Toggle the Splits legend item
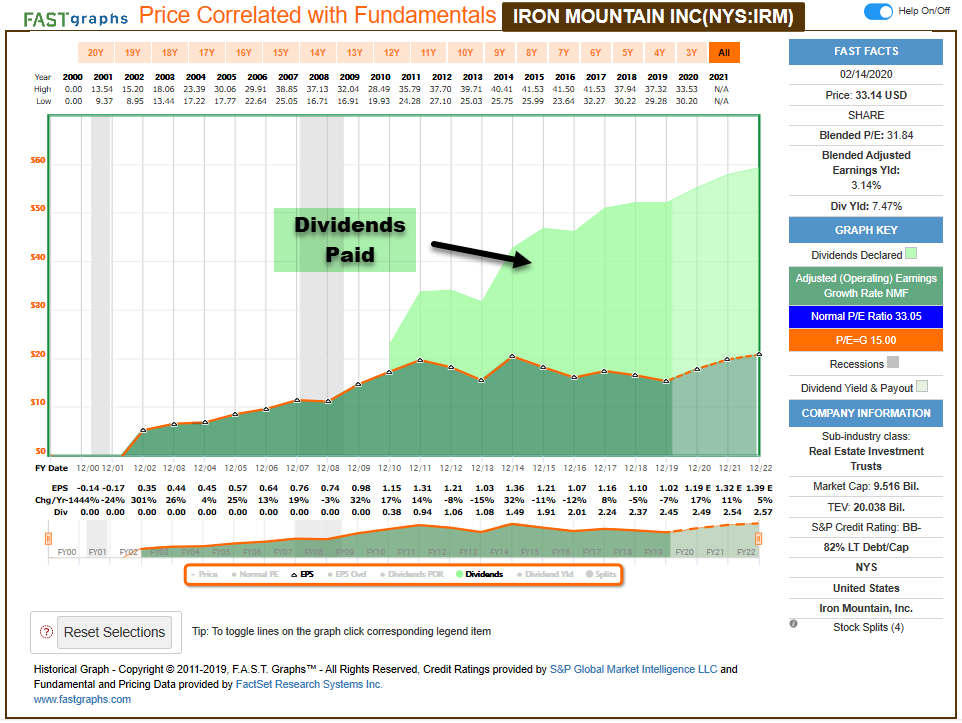The width and height of the screenshot is (962, 723). pos(601,574)
